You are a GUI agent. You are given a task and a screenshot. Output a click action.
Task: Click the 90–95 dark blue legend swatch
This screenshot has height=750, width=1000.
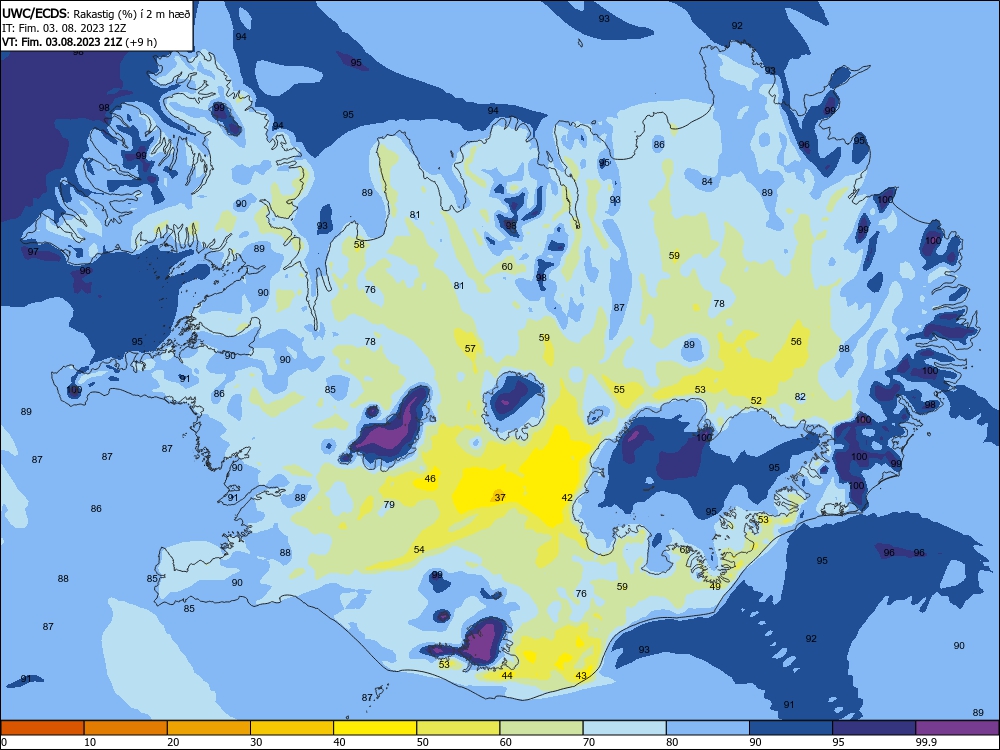tap(791, 728)
